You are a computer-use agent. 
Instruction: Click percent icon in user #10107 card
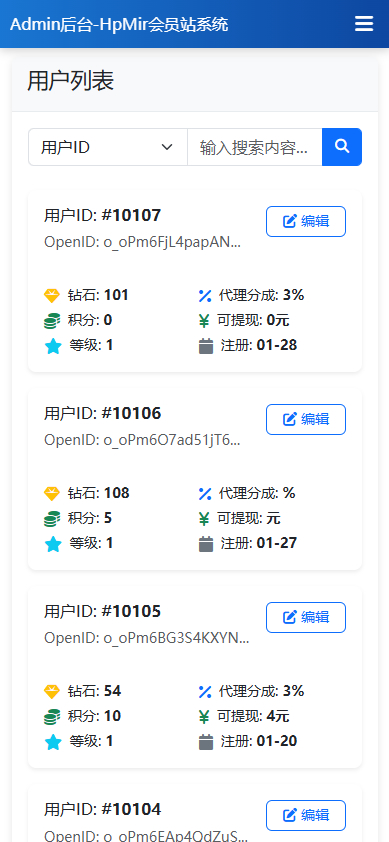[x=205, y=295]
